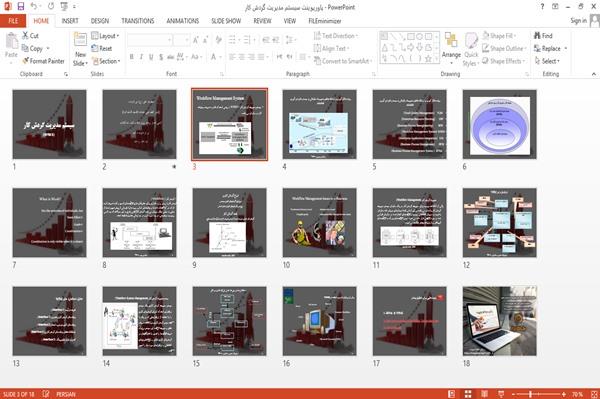The height and width of the screenshot is (399, 600).
Task: Zoom out with minus button
Action: (514, 394)
